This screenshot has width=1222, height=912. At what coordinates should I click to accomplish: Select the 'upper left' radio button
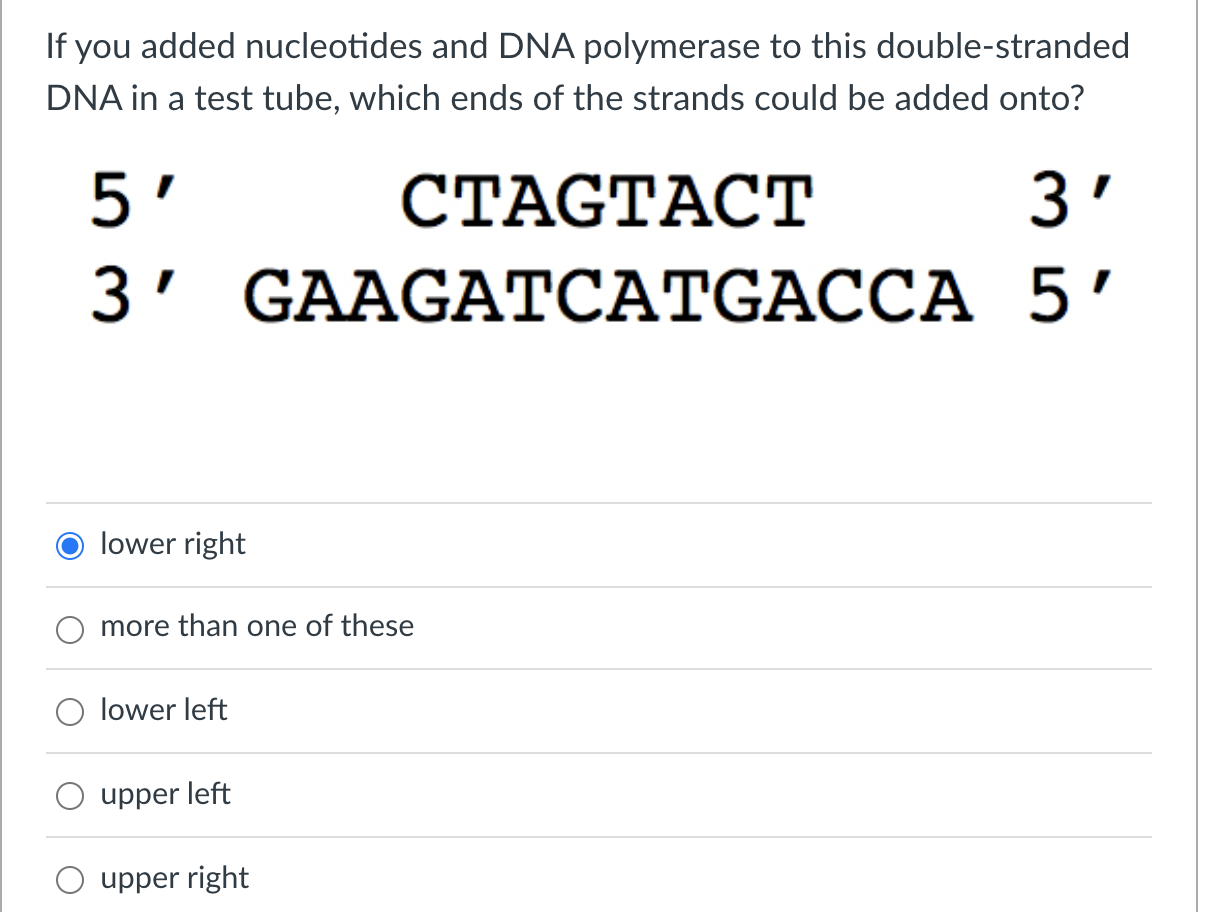pyautogui.click(x=70, y=796)
